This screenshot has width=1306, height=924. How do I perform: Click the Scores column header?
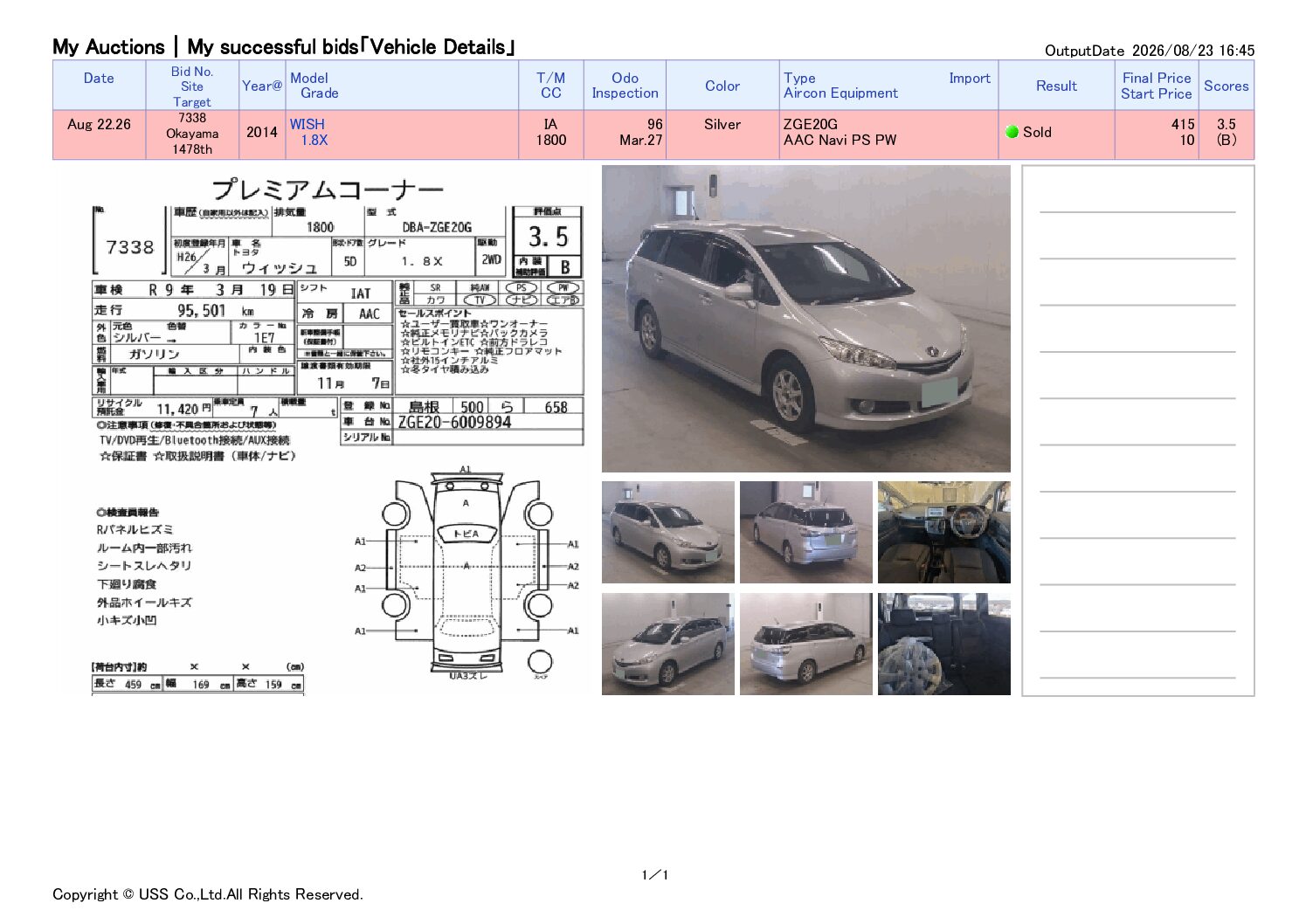(1227, 86)
